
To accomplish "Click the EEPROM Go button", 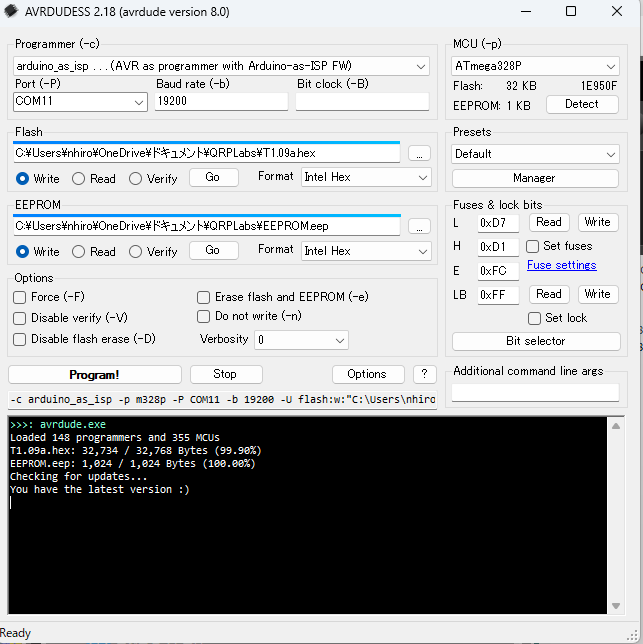I will click(x=214, y=250).
